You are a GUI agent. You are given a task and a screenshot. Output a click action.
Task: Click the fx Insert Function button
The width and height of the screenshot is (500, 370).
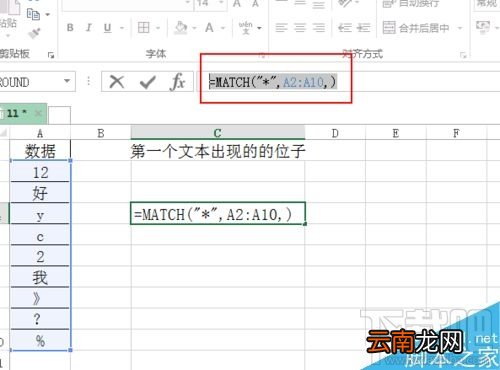pyautogui.click(x=178, y=82)
